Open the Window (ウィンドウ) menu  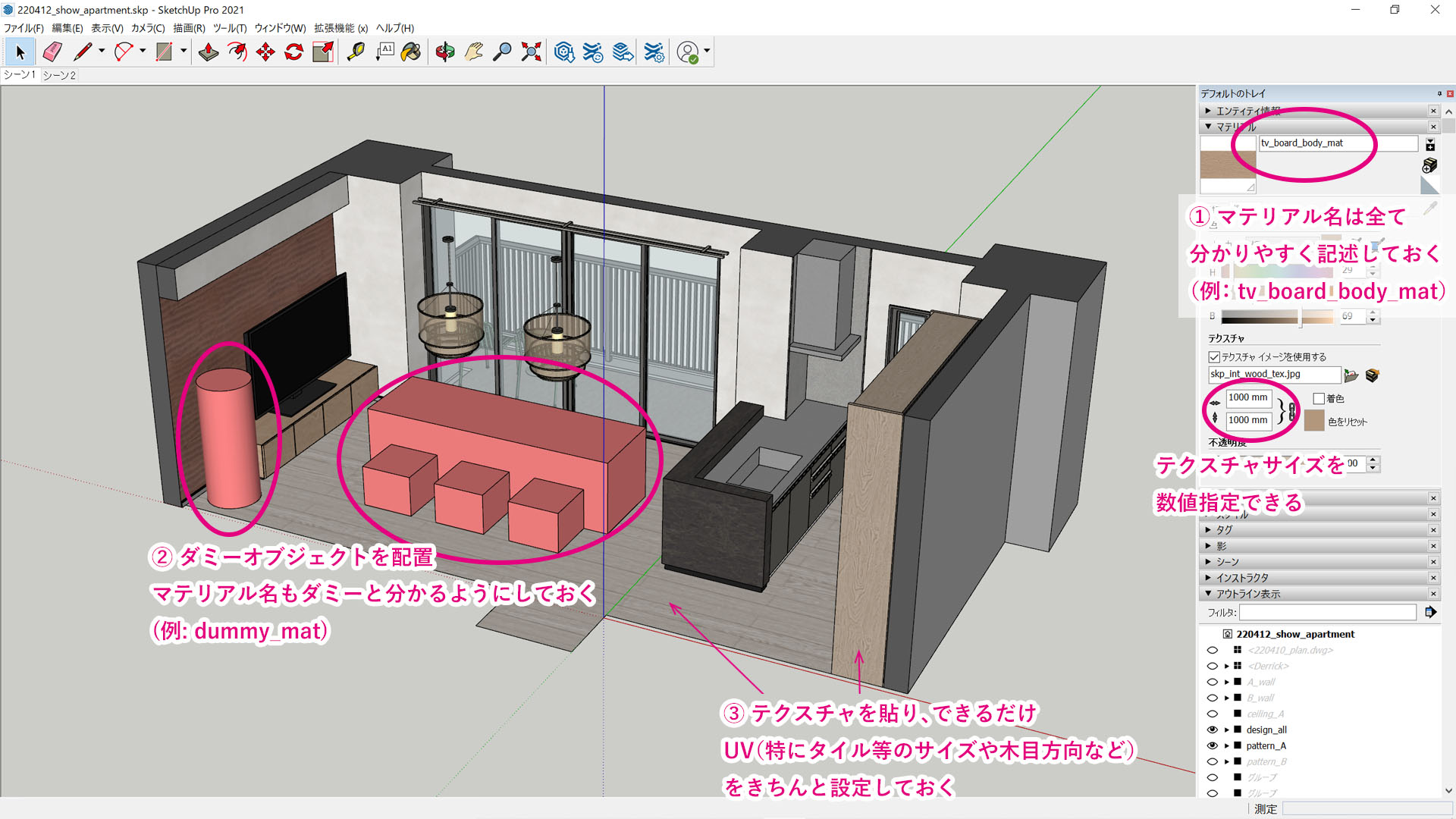click(x=280, y=28)
